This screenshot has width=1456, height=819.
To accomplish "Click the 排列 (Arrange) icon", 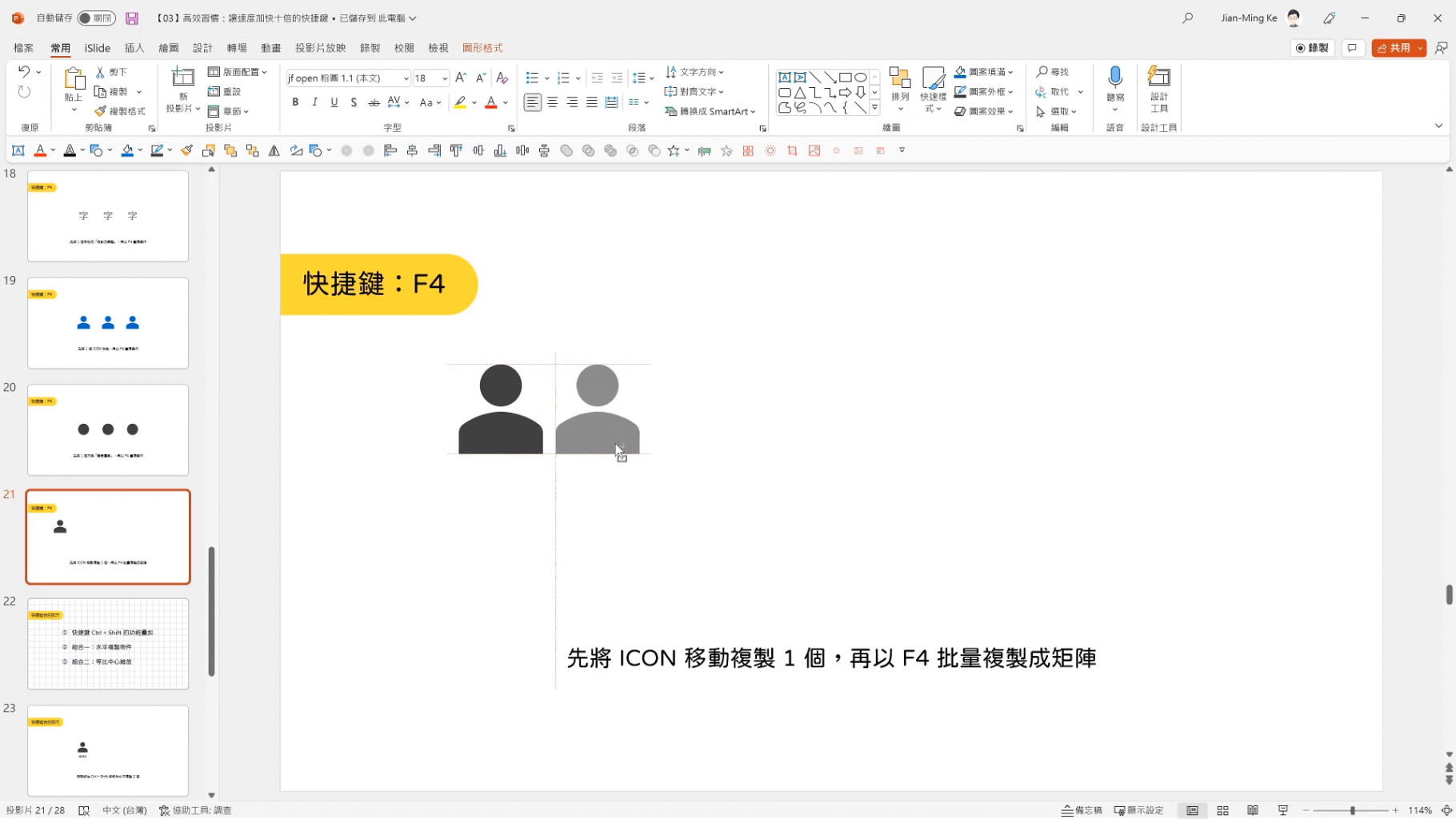I will click(x=899, y=84).
